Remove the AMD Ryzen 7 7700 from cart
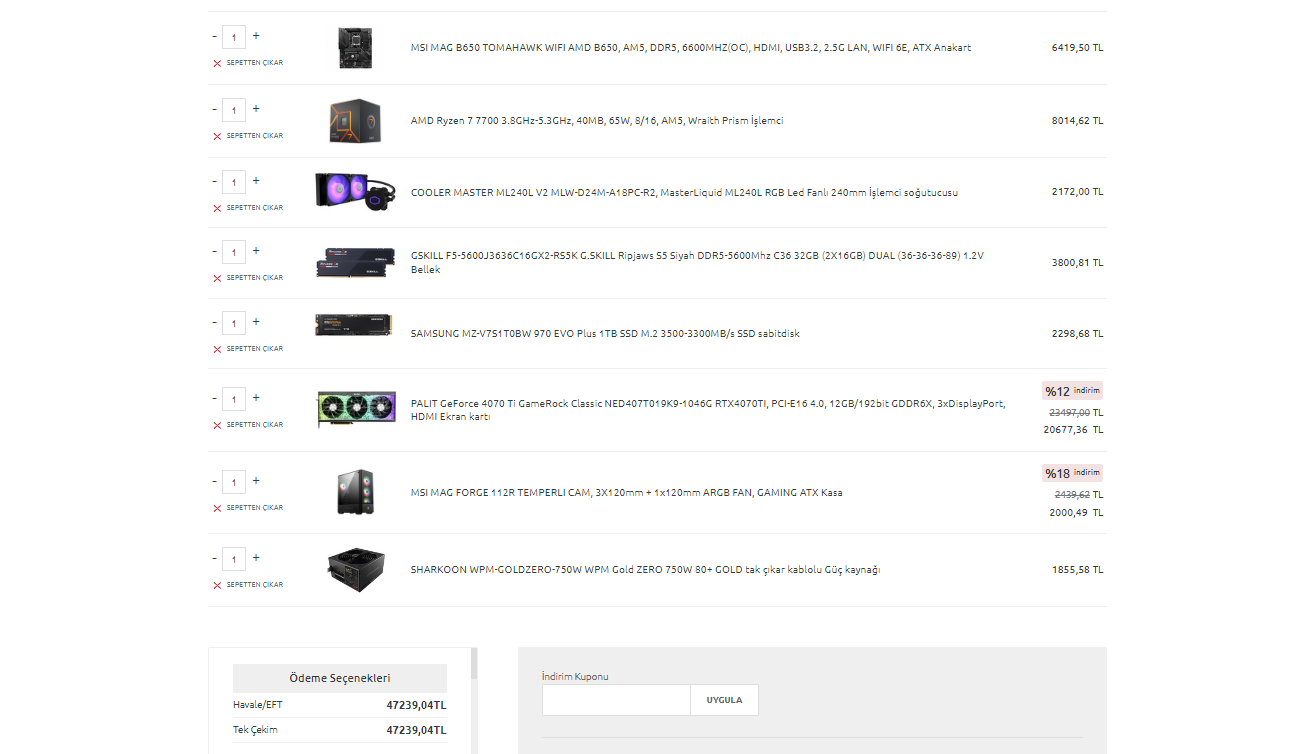This screenshot has height=754, width=1298. coord(248,136)
